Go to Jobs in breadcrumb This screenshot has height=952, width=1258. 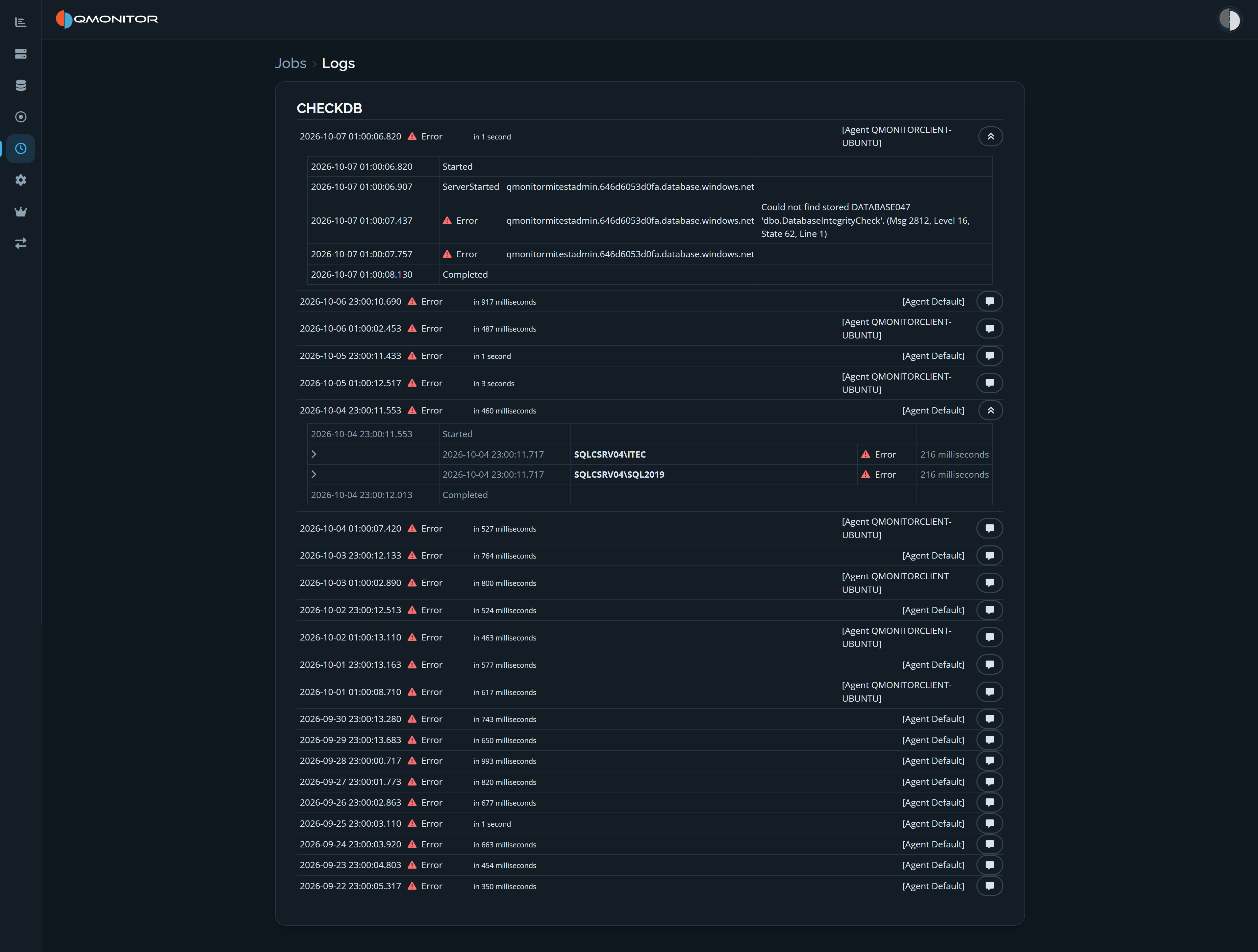(290, 63)
